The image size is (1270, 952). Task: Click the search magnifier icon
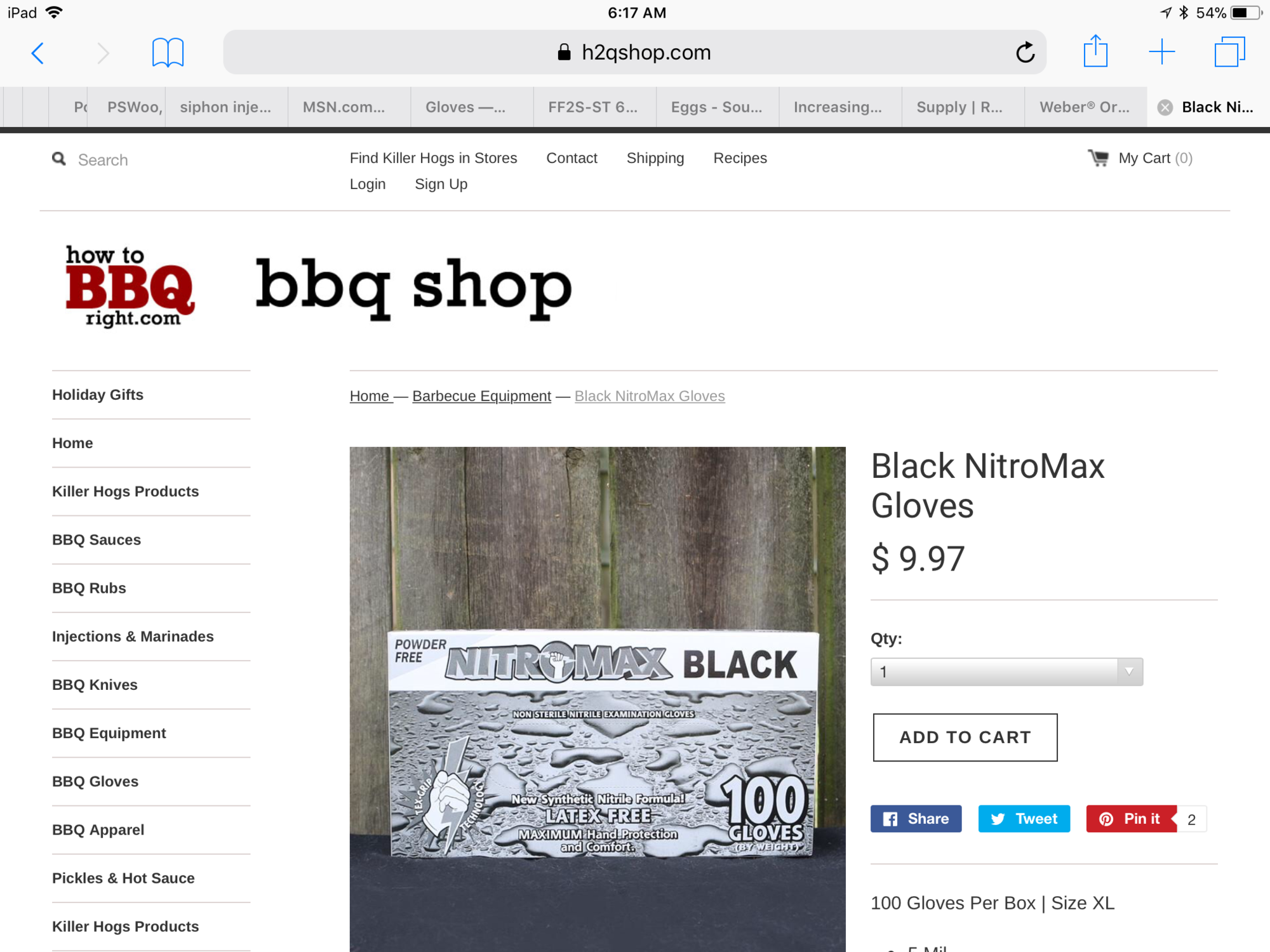[x=59, y=159]
